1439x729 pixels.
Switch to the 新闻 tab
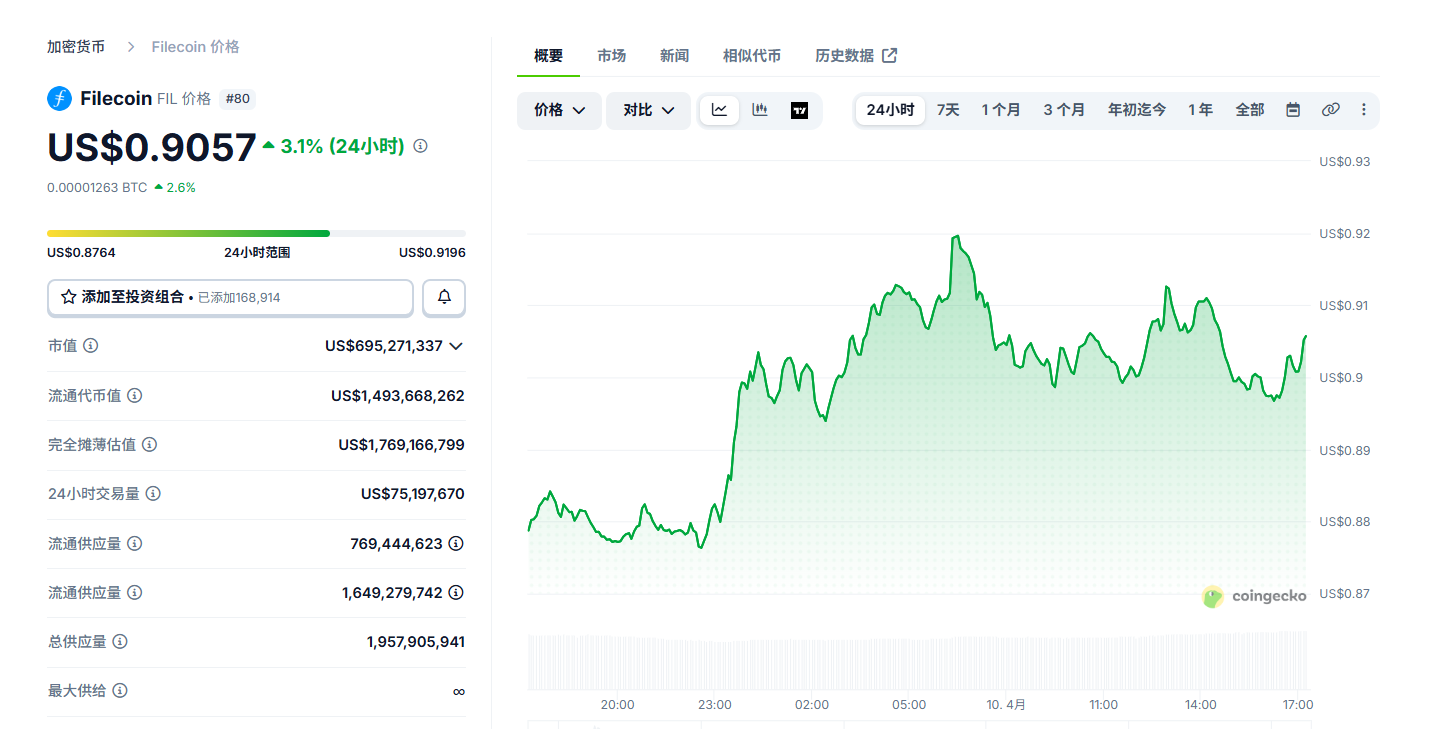point(674,56)
